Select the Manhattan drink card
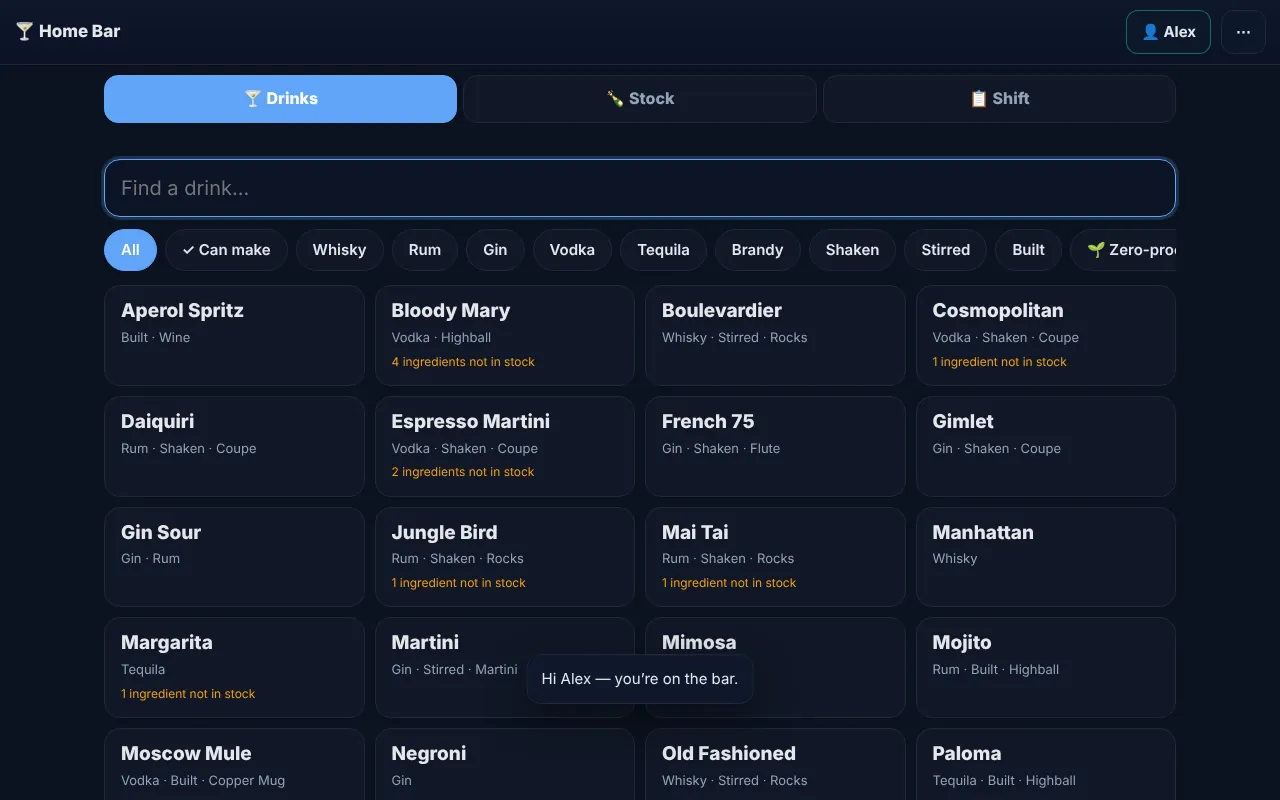This screenshot has width=1280, height=800. [1046, 557]
